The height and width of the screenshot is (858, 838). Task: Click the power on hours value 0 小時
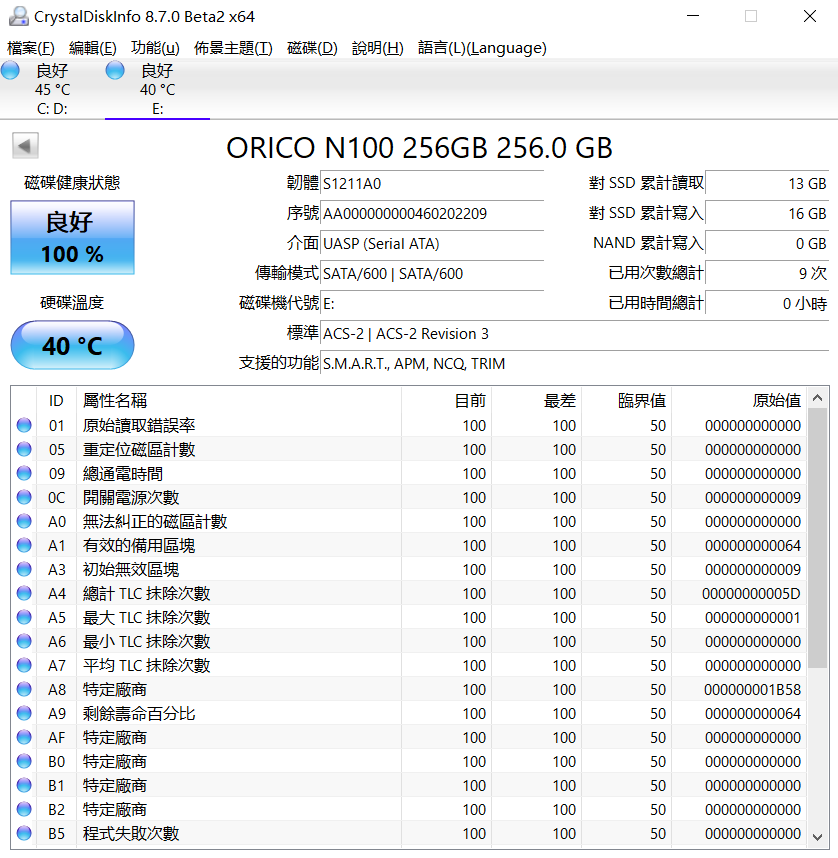pyautogui.click(x=767, y=304)
